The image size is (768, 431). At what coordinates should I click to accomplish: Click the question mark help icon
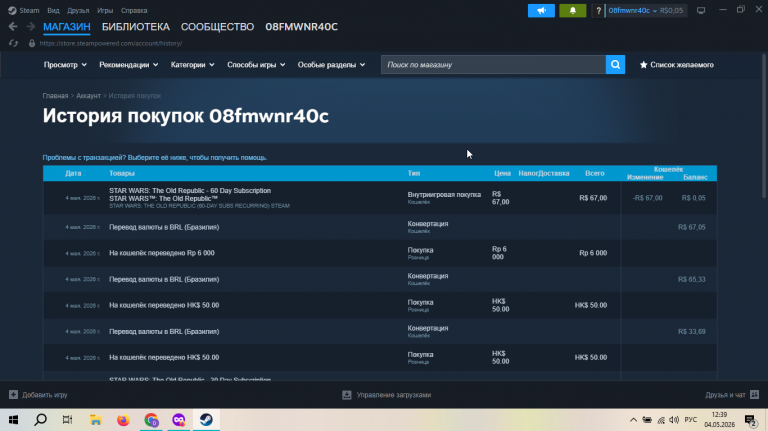point(598,10)
